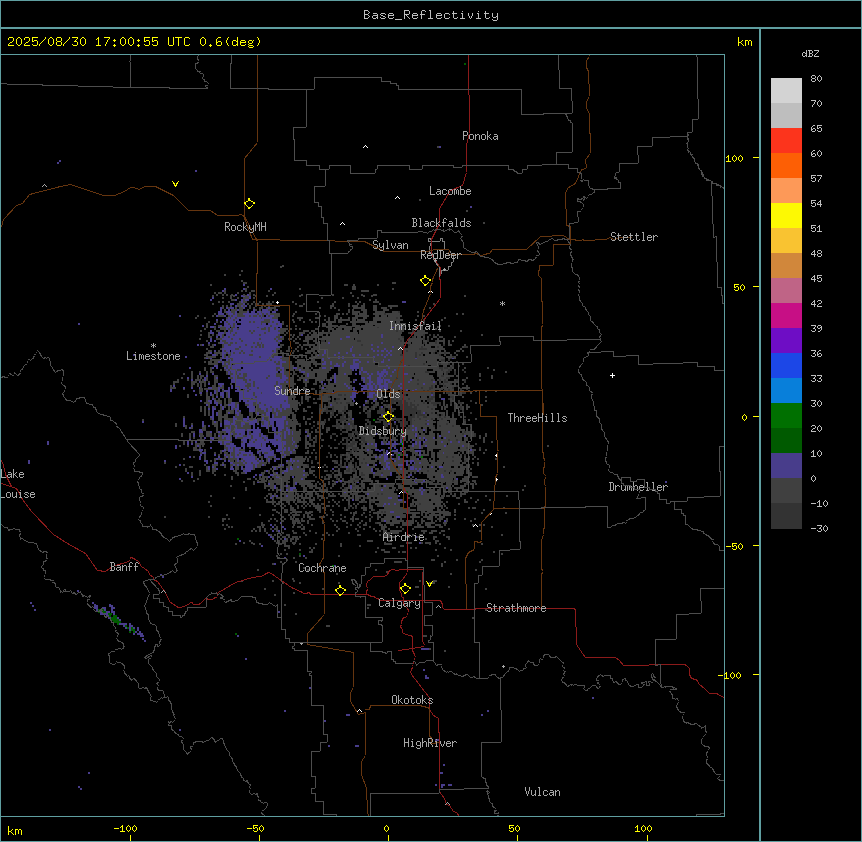The image size is (862, 842).
Task: Click the white caret marker west of Ponoka
Action: click(366, 147)
